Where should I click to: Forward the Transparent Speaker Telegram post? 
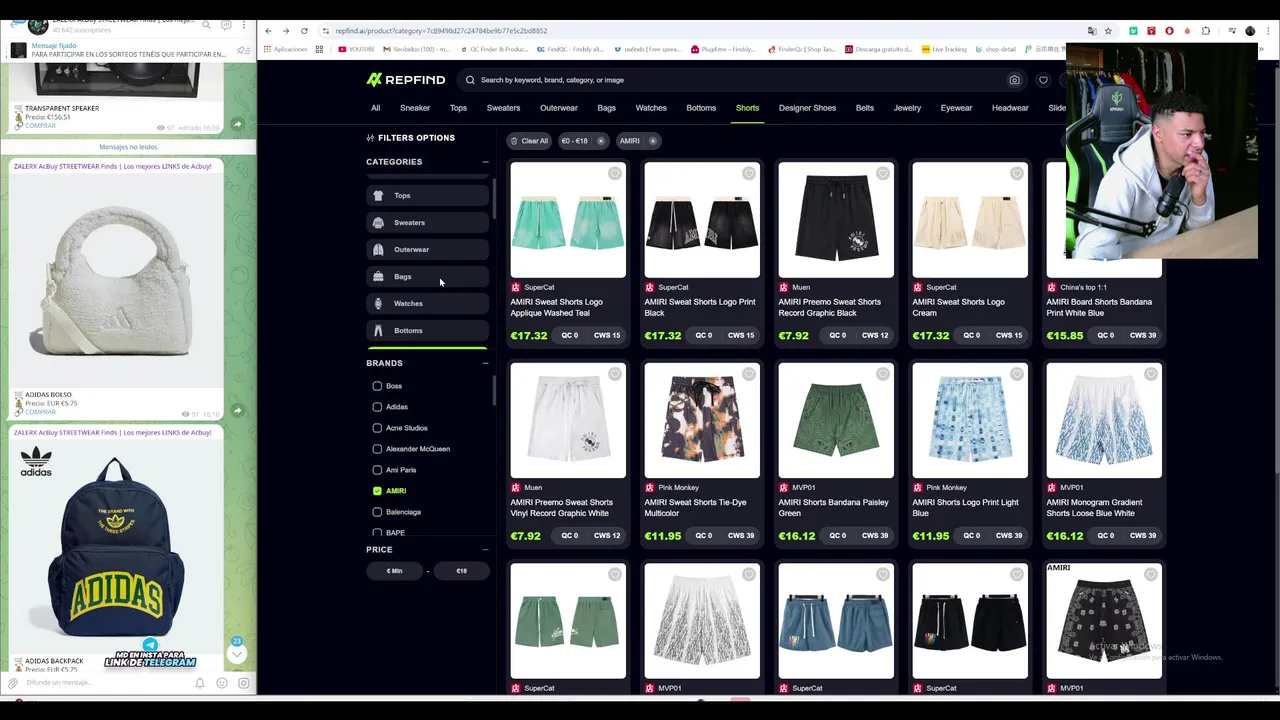(x=237, y=124)
